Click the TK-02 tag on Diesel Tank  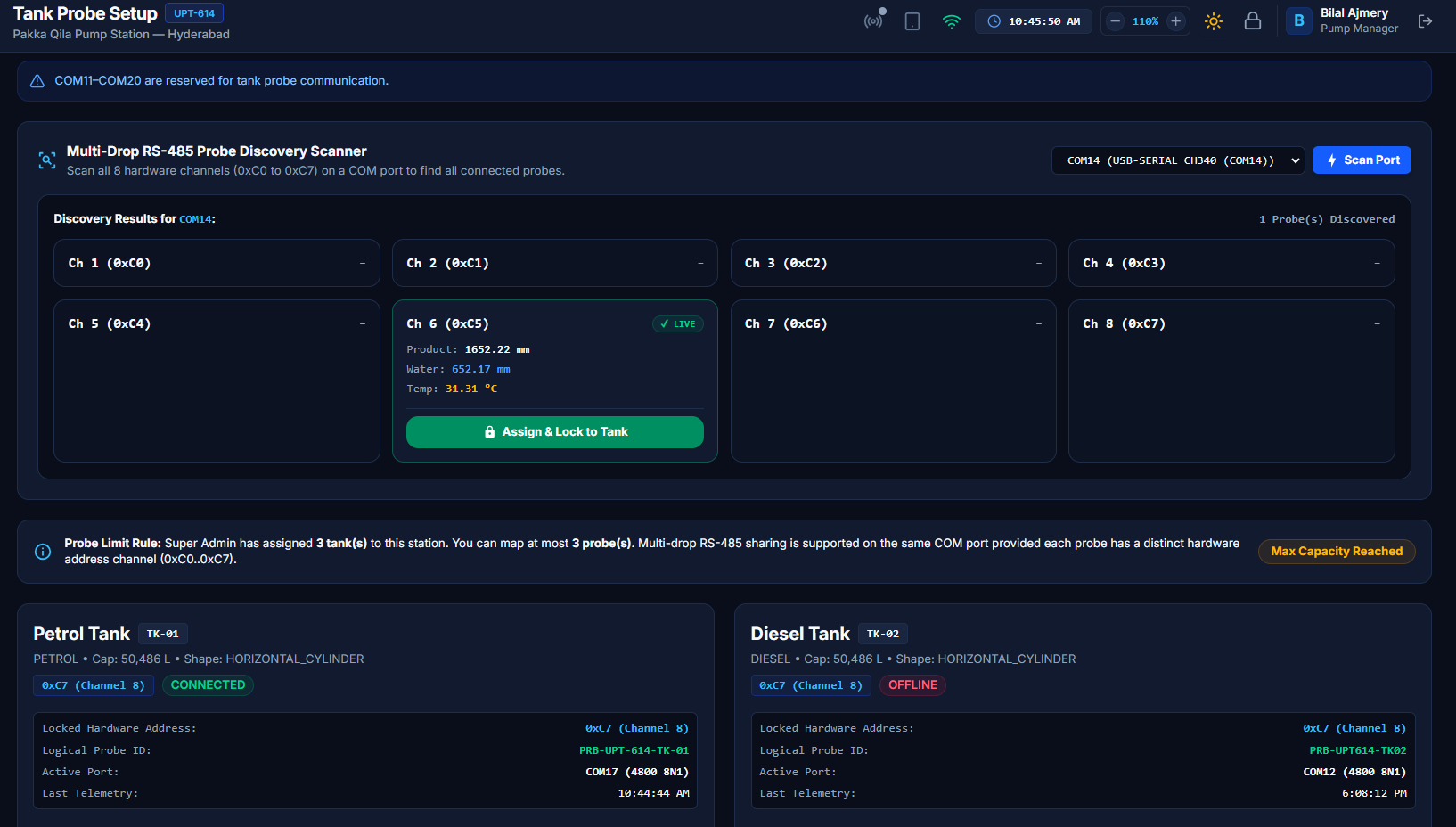pos(883,634)
